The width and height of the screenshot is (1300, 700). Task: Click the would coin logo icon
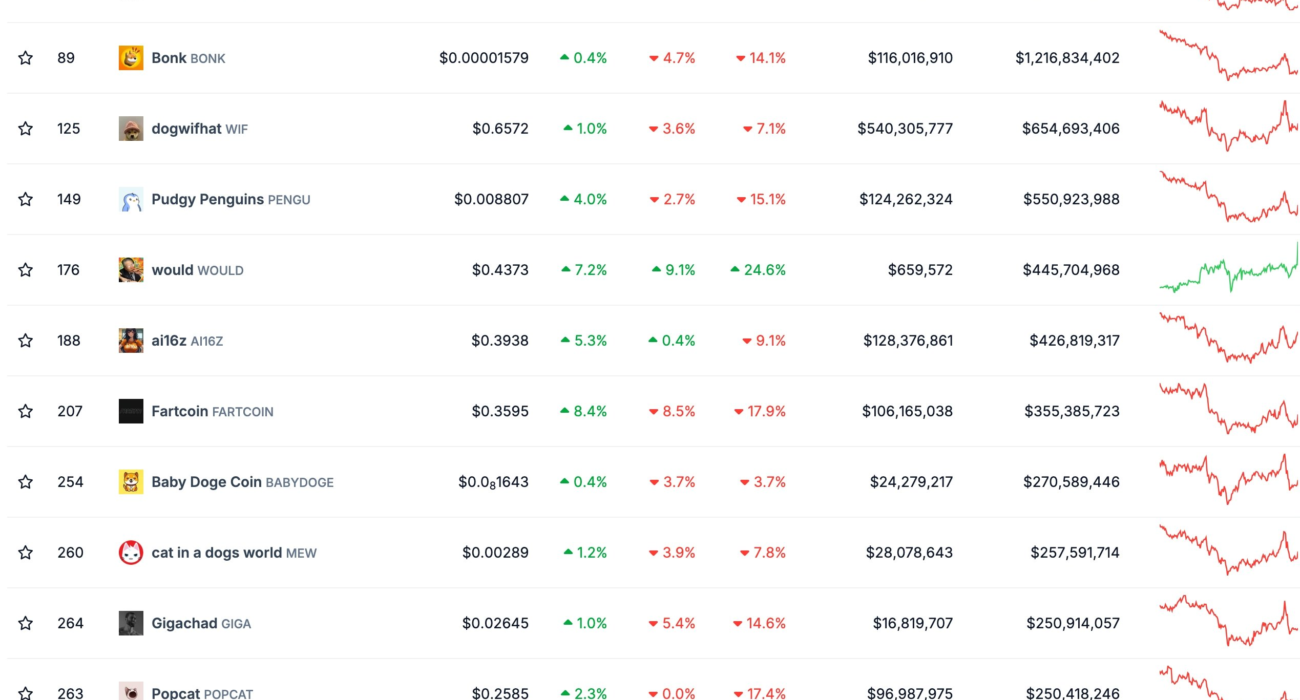(x=131, y=270)
